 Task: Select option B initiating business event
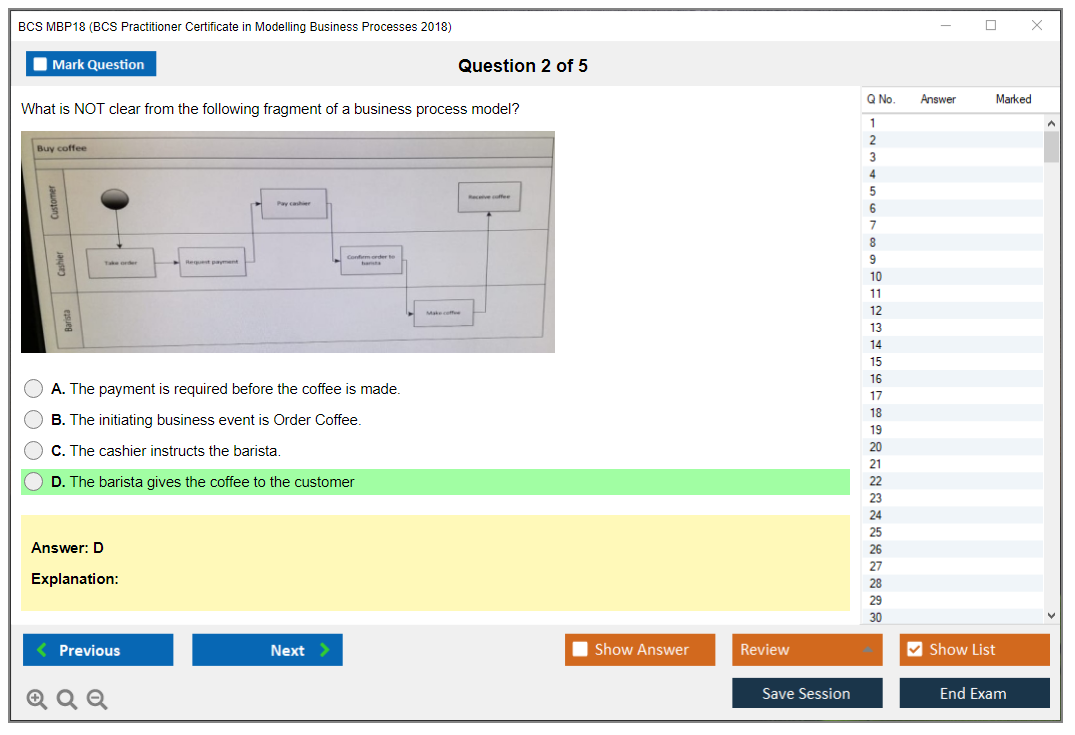(x=34, y=420)
